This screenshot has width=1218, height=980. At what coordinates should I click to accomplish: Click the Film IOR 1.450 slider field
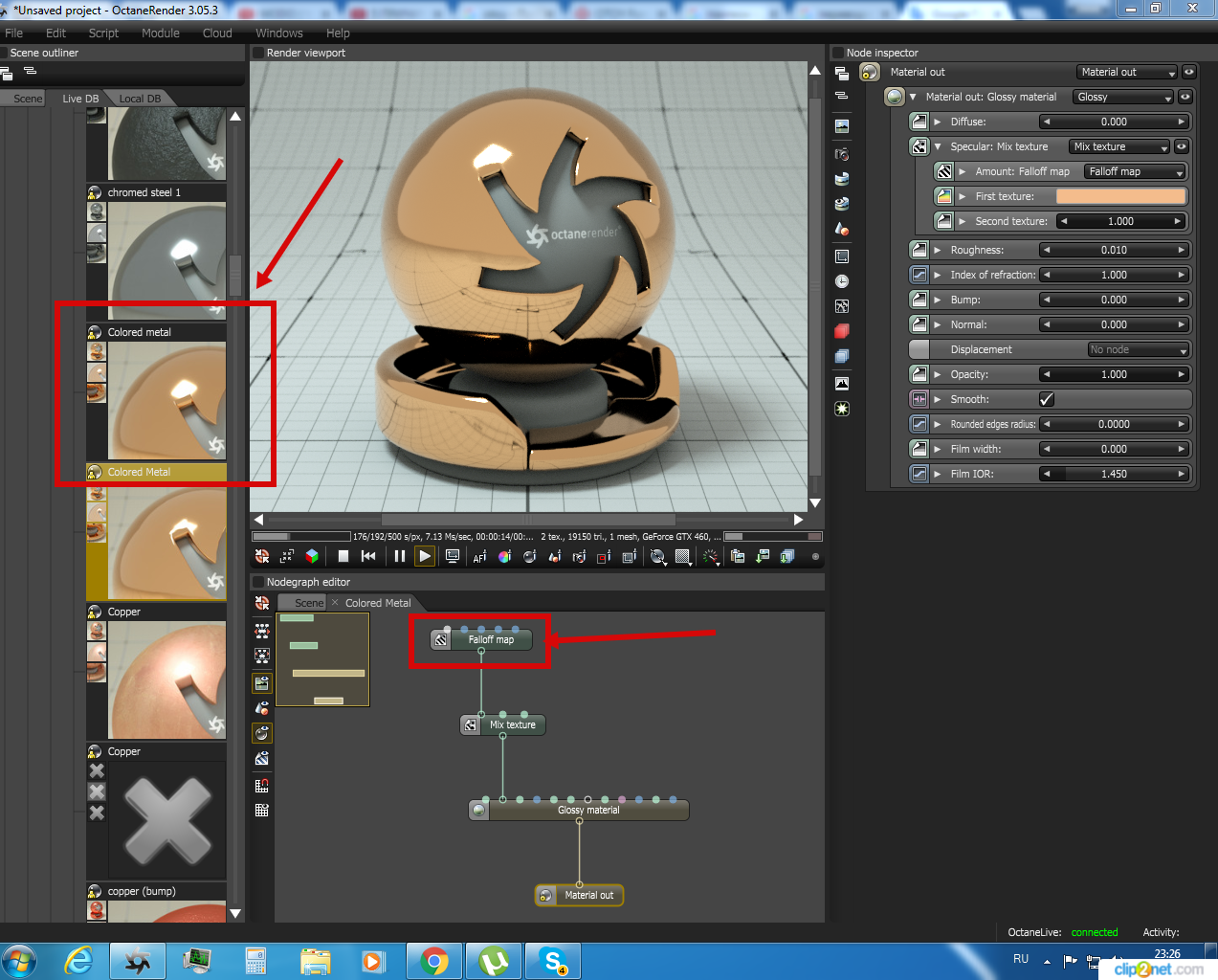click(x=1114, y=474)
